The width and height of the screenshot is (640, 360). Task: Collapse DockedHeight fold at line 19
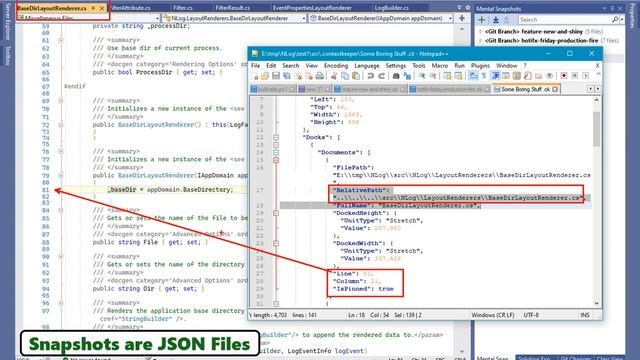click(276, 213)
